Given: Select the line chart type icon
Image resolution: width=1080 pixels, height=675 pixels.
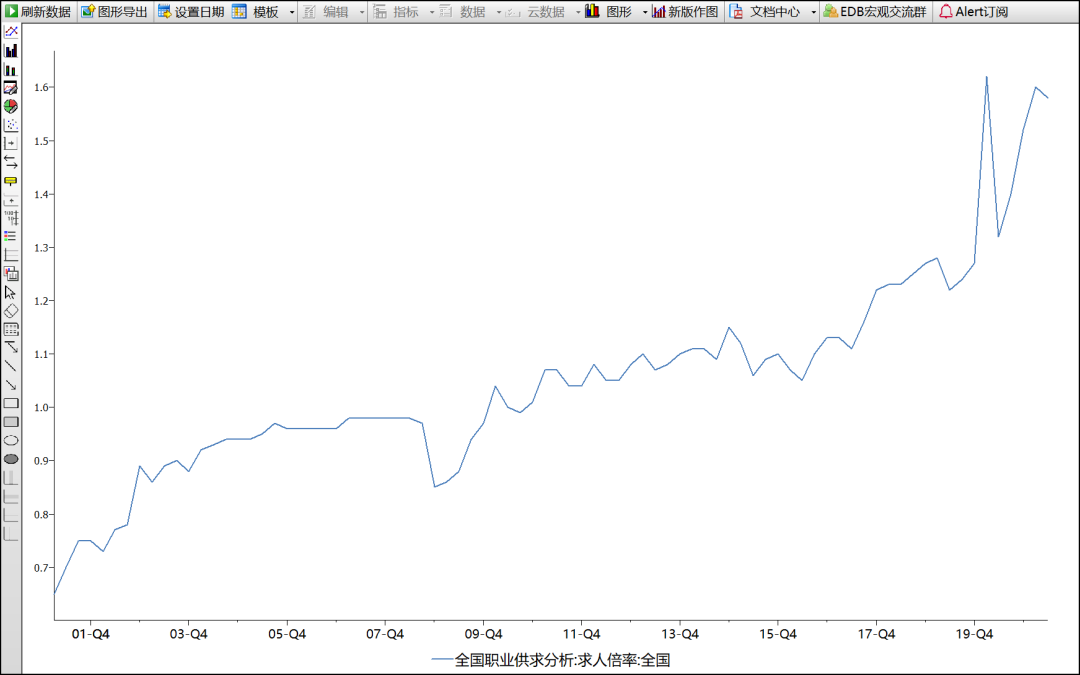Looking at the screenshot, I should [11, 32].
